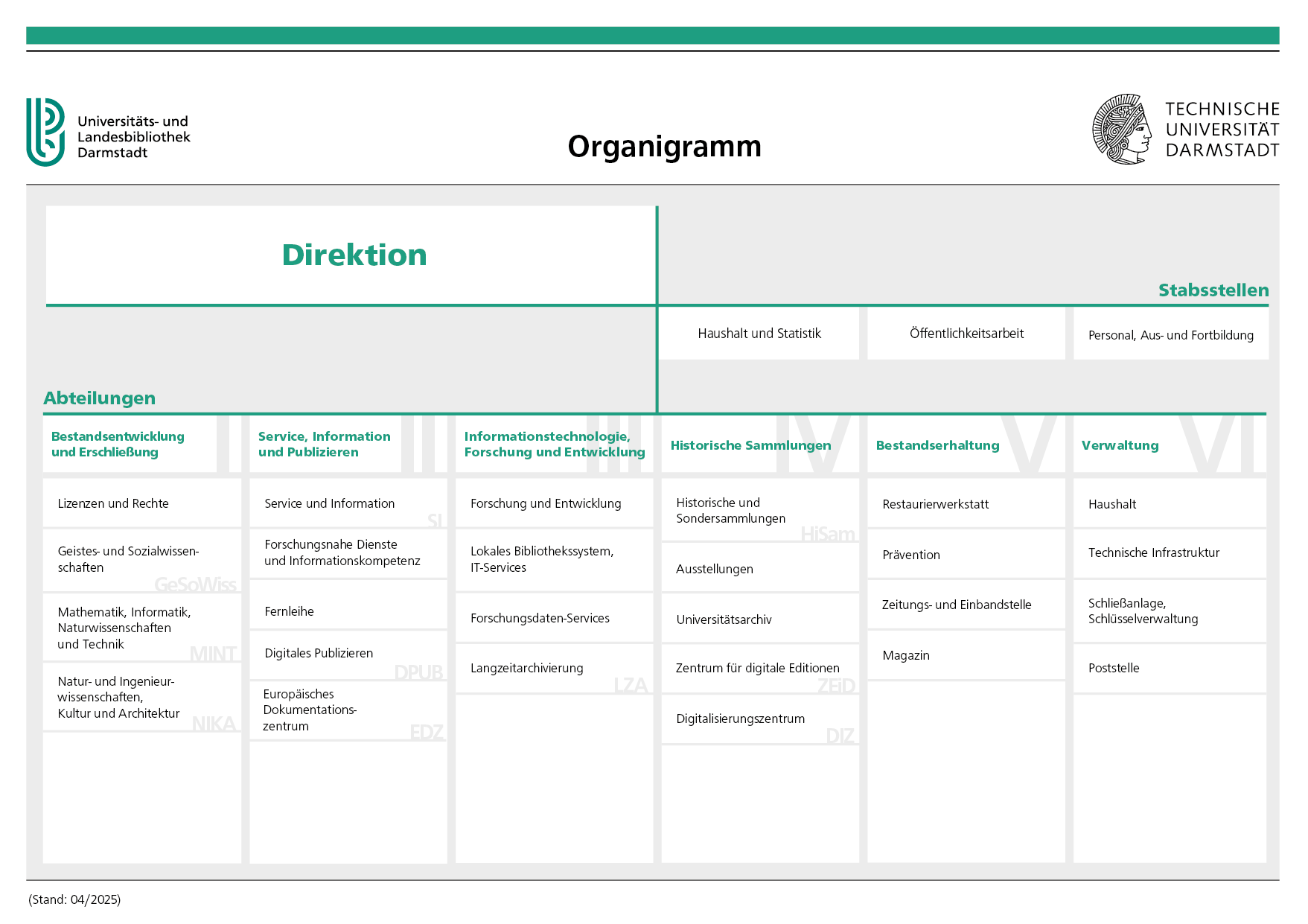Click the Öffentlichkeitsarbeit box

coord(966,334)
